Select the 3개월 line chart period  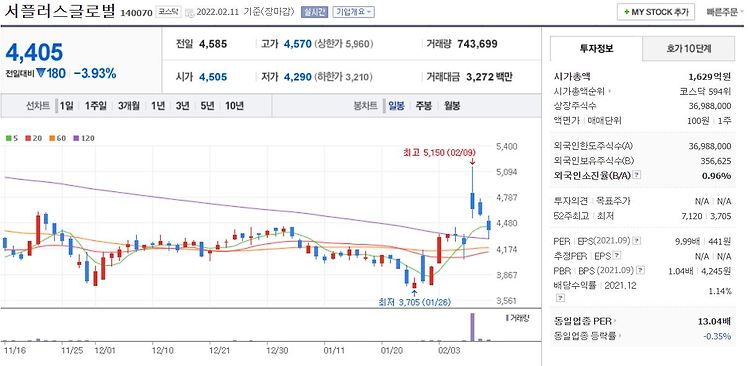[129, 106]
